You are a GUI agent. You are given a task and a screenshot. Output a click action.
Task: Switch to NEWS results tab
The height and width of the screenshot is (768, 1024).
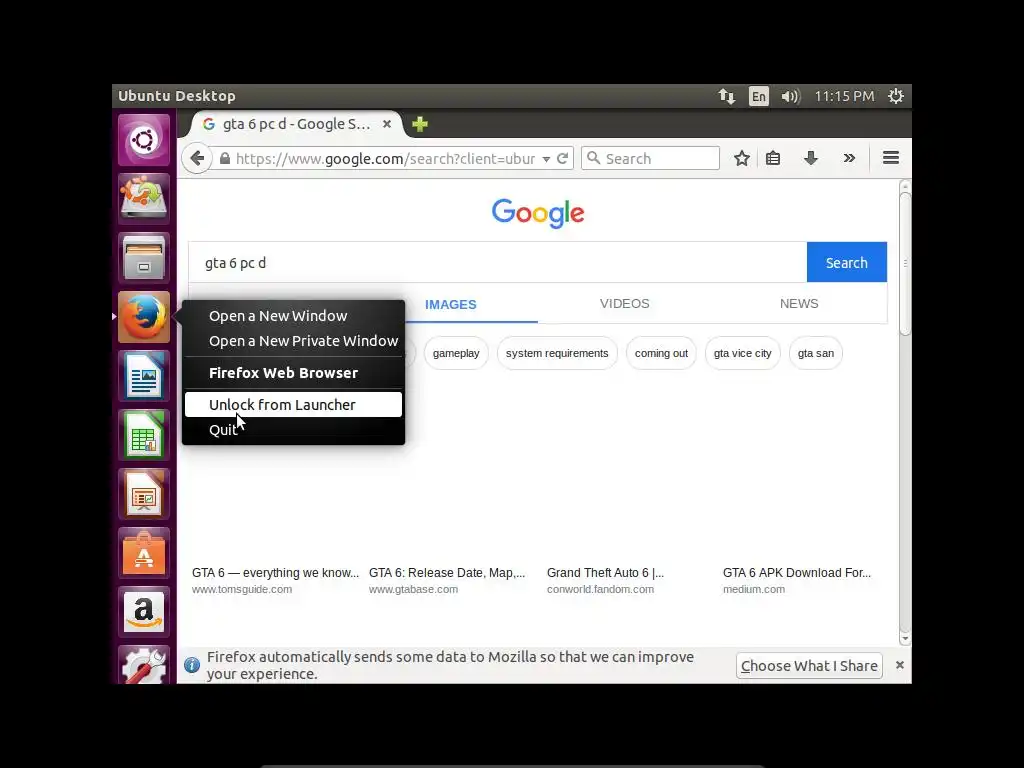pyautogui.click(x=799, y=304)
